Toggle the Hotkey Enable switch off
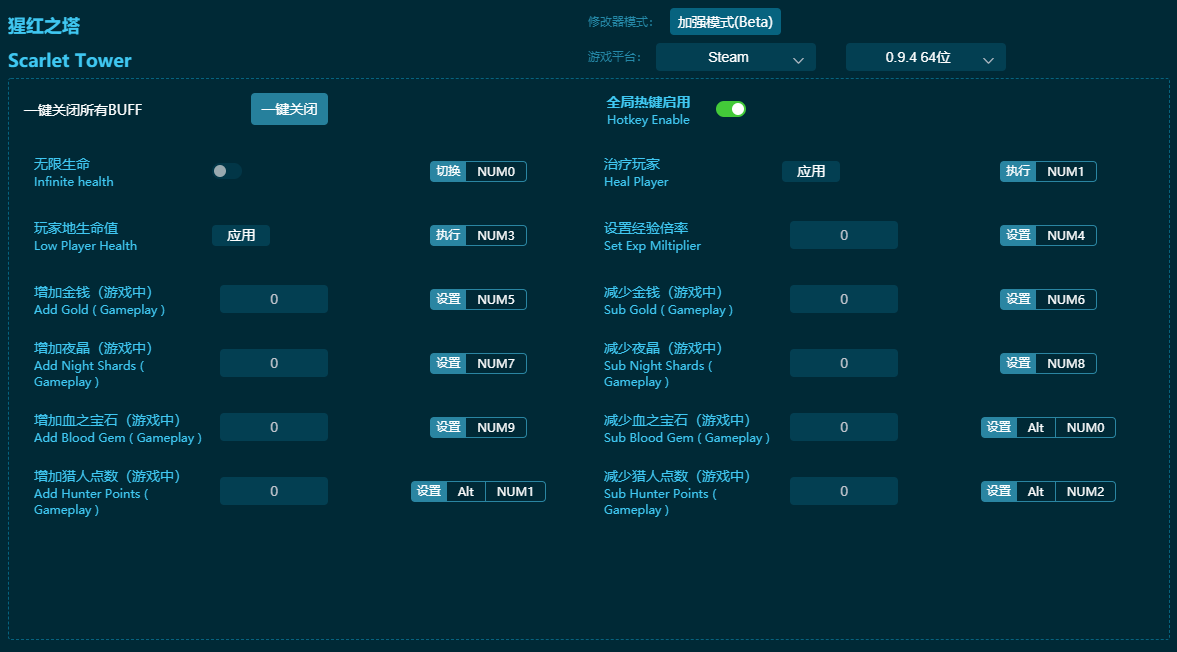 tap(731, 109)
